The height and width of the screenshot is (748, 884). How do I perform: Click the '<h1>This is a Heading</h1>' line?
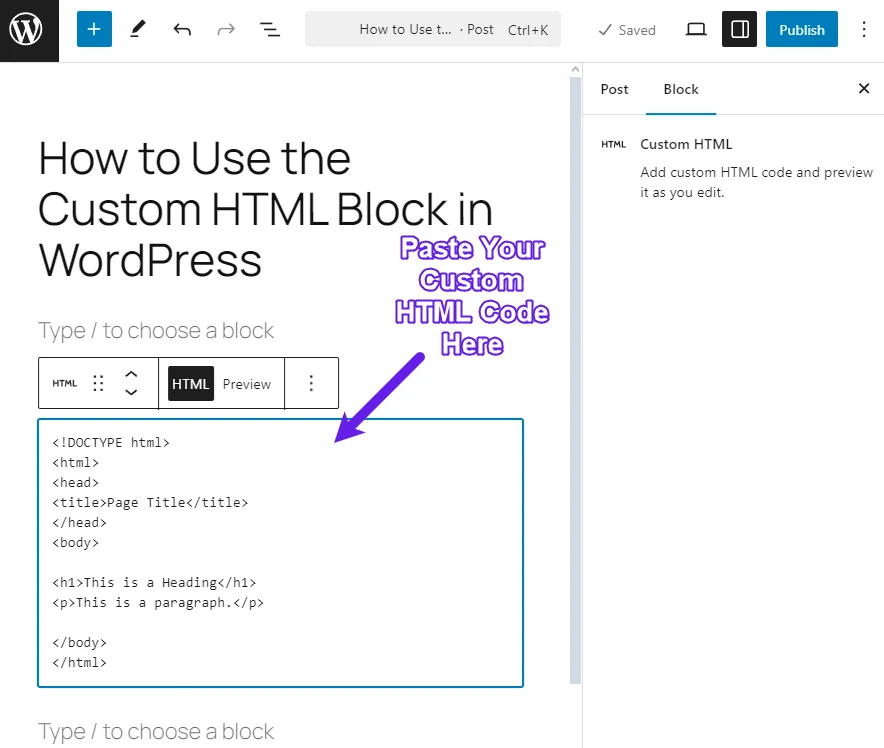pos(154,582)
